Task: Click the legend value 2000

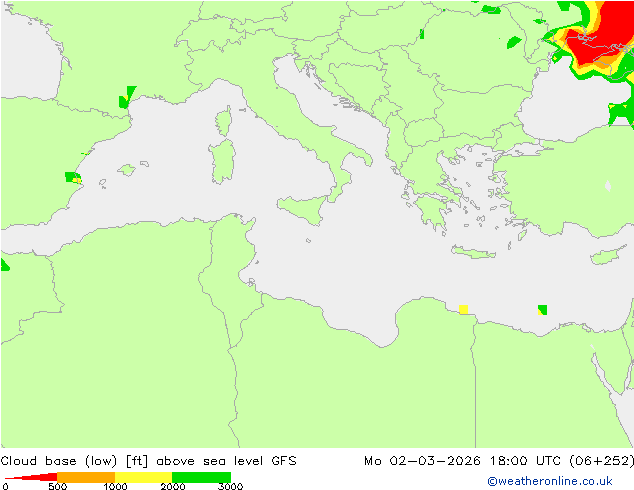Action: coord(173,486)
